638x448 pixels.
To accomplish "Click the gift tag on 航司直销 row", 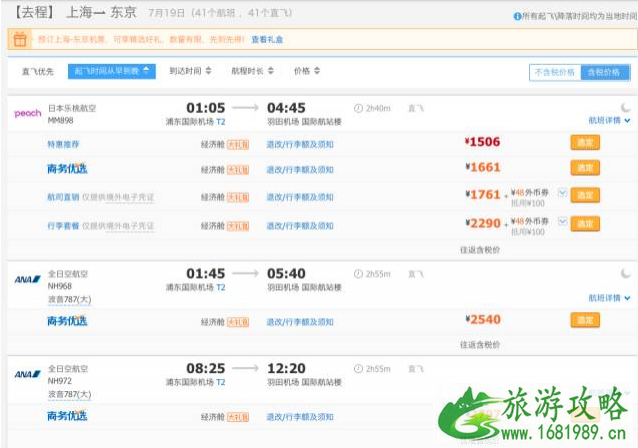I will (238, 198).
